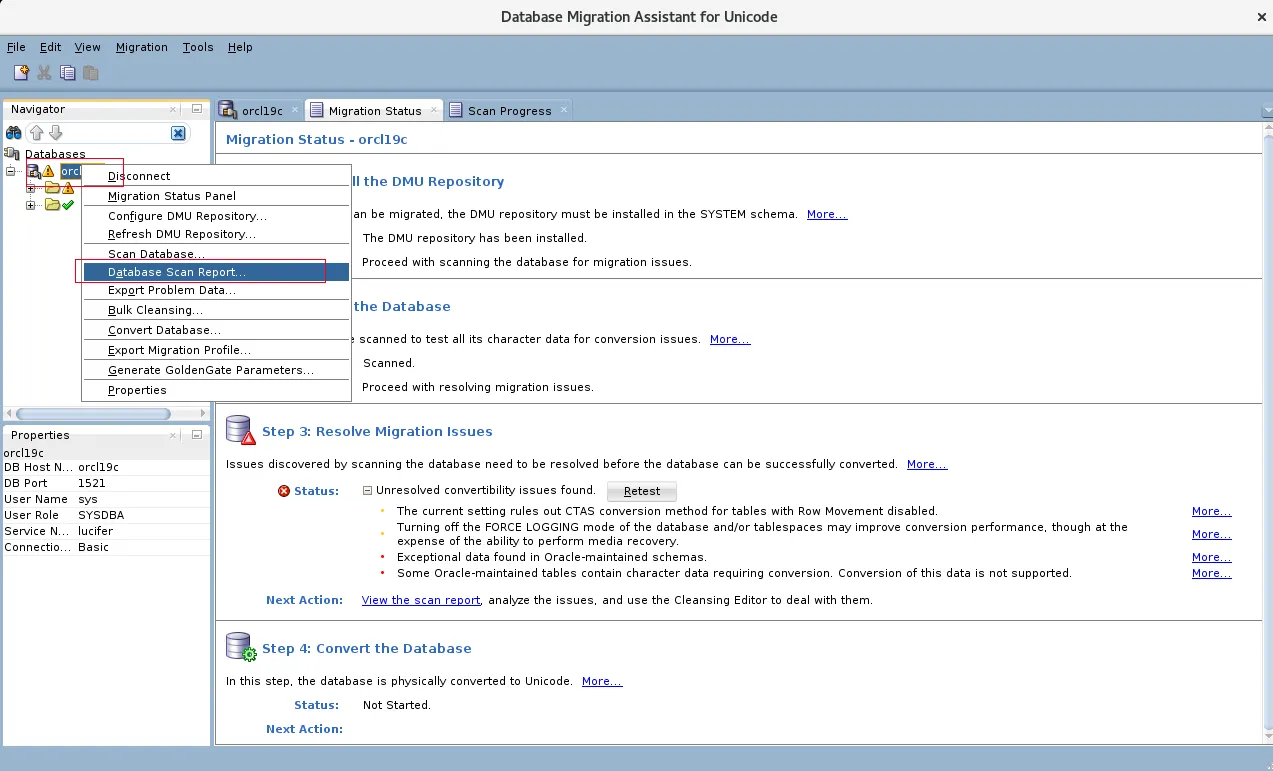The height and width of the screenshot is (771, 1273).
Task: Click the Paste icon on the toolbar
Action: click(90, 72)
